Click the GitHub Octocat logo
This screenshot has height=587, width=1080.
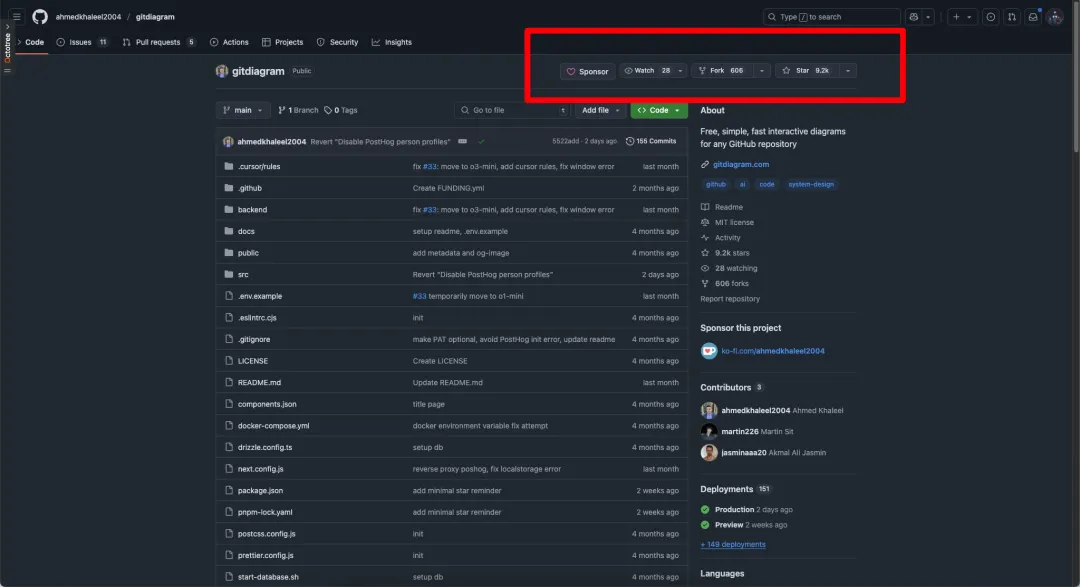(x=38, y=16)
